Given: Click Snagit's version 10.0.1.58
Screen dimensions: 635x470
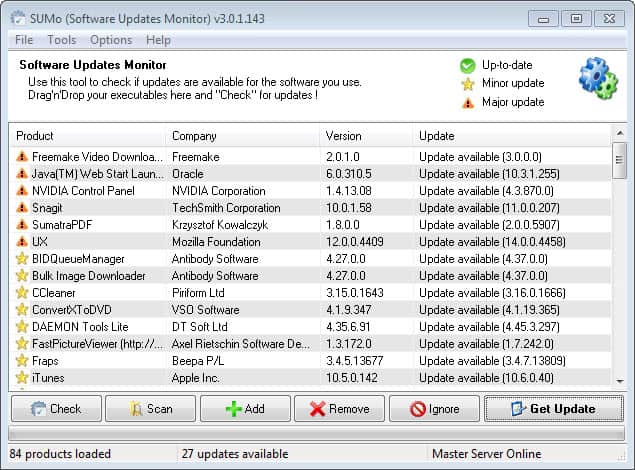Looking at the screenshot, I should click(349, 208).
